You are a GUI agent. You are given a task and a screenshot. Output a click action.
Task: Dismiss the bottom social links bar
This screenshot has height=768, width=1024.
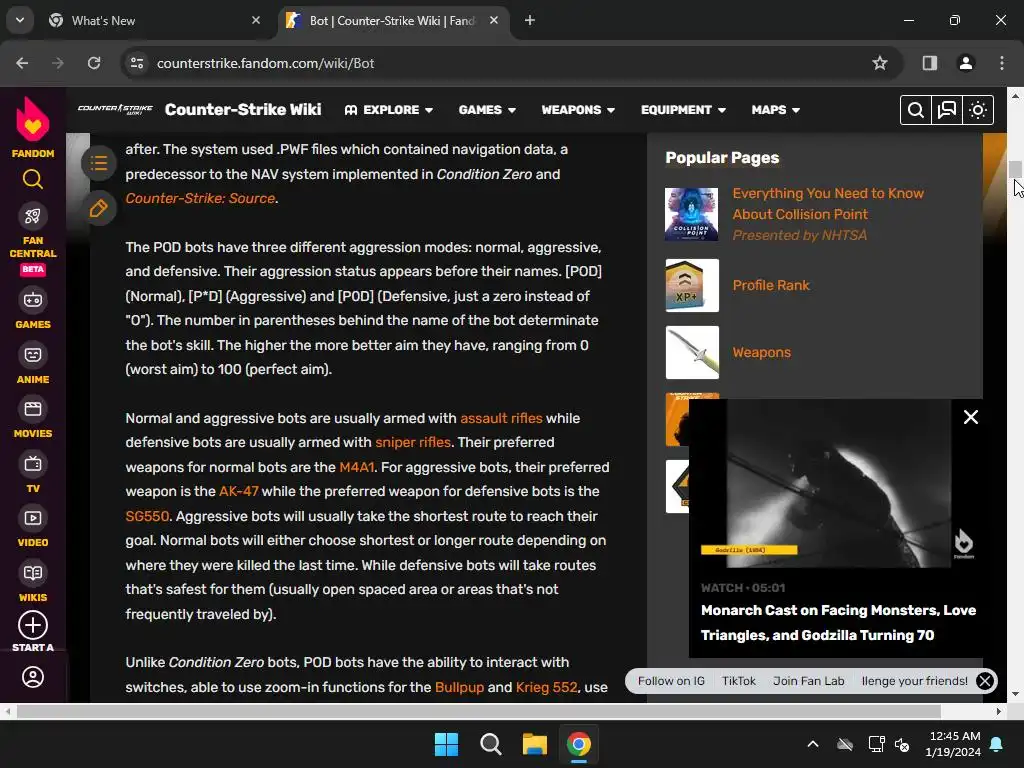coord(985,681)
